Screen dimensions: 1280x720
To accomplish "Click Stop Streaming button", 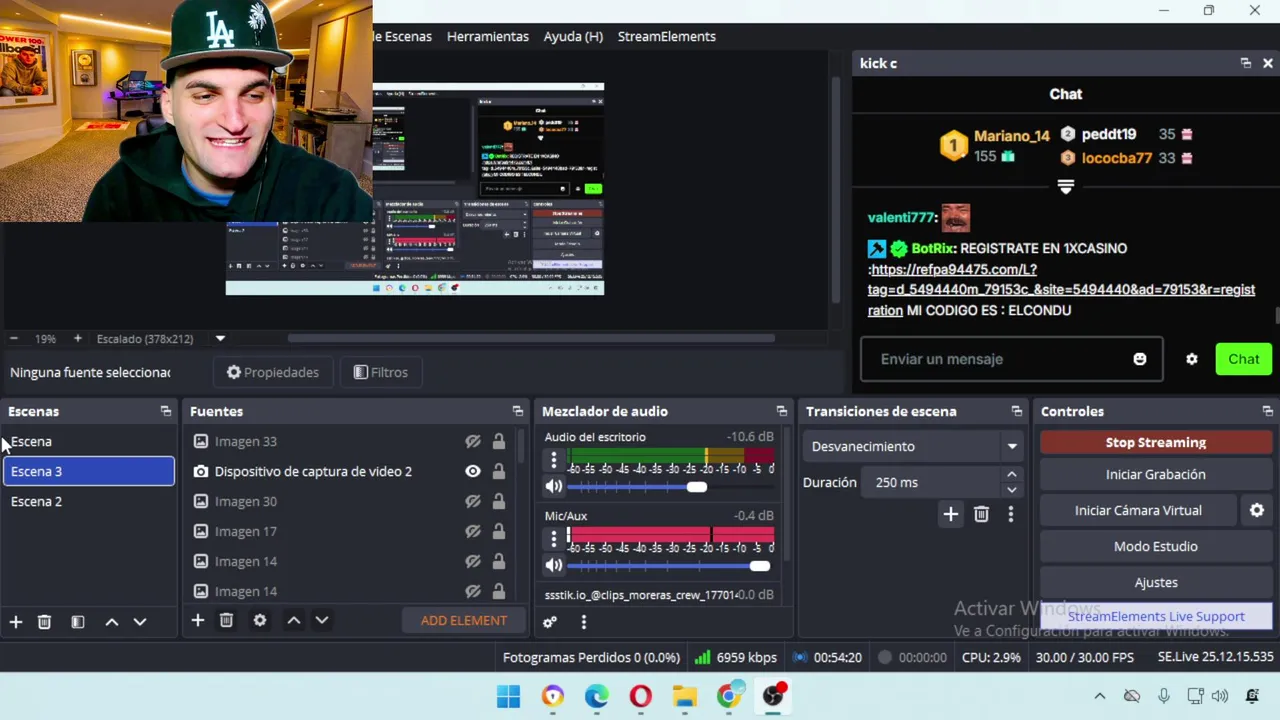I will [x=1156, y=442].
